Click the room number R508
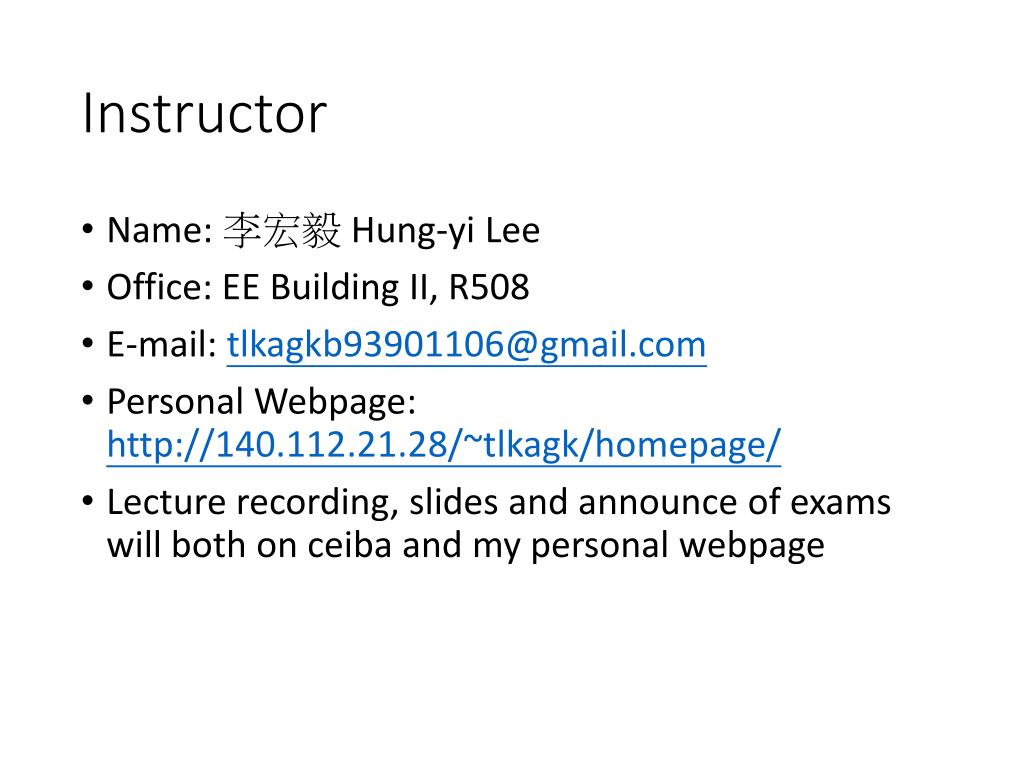This screenshot has width=1024, height=768. coord(488,288)
